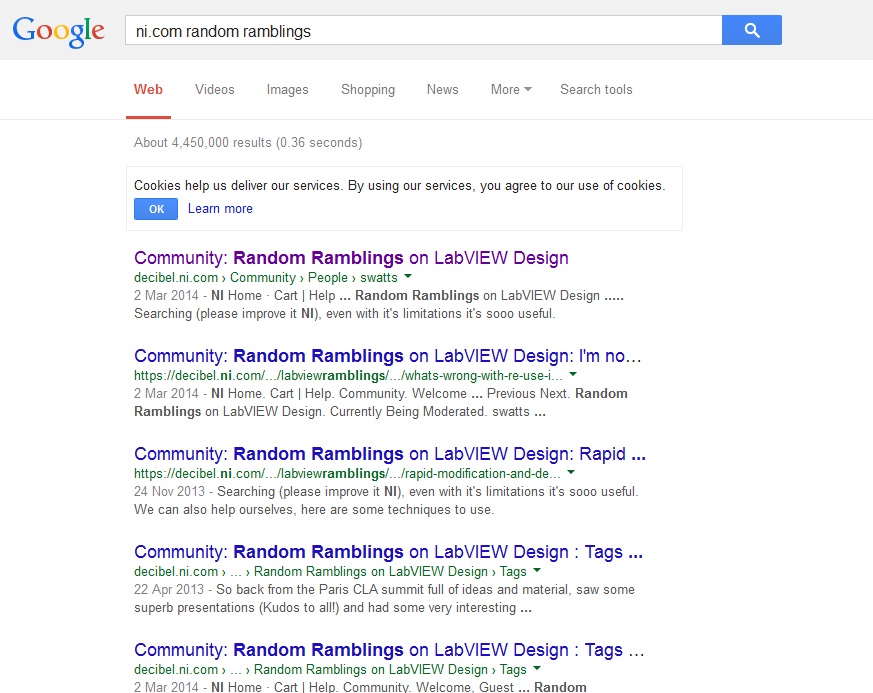The image size is (873, 693).
Task: Open the News tab
Action: click(443, 90)
